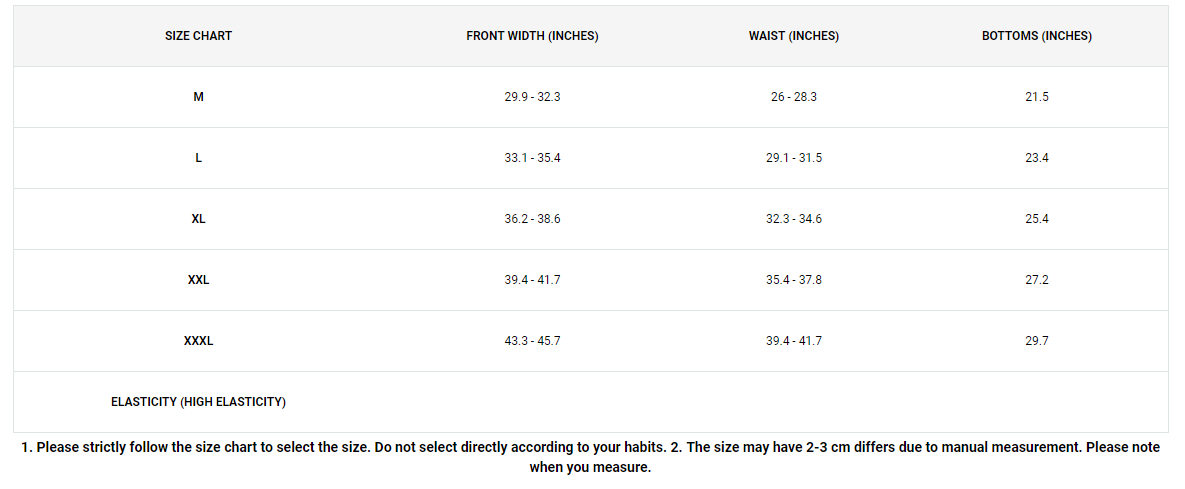Click the XL size row label
Image resolution: width=1185 pixels, height=489 pixels.
pos(198,219)
